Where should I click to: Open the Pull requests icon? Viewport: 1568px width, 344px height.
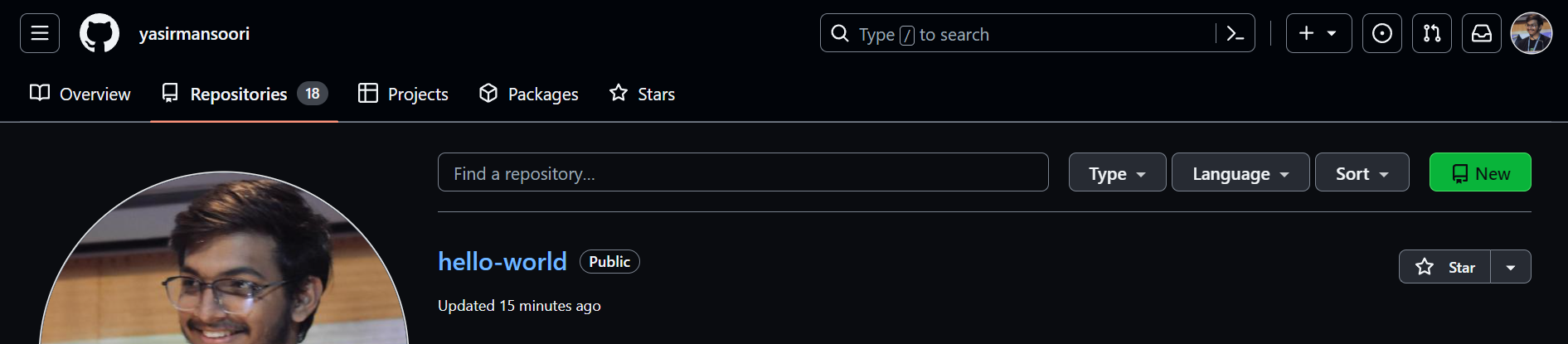tap(1432, 33)
